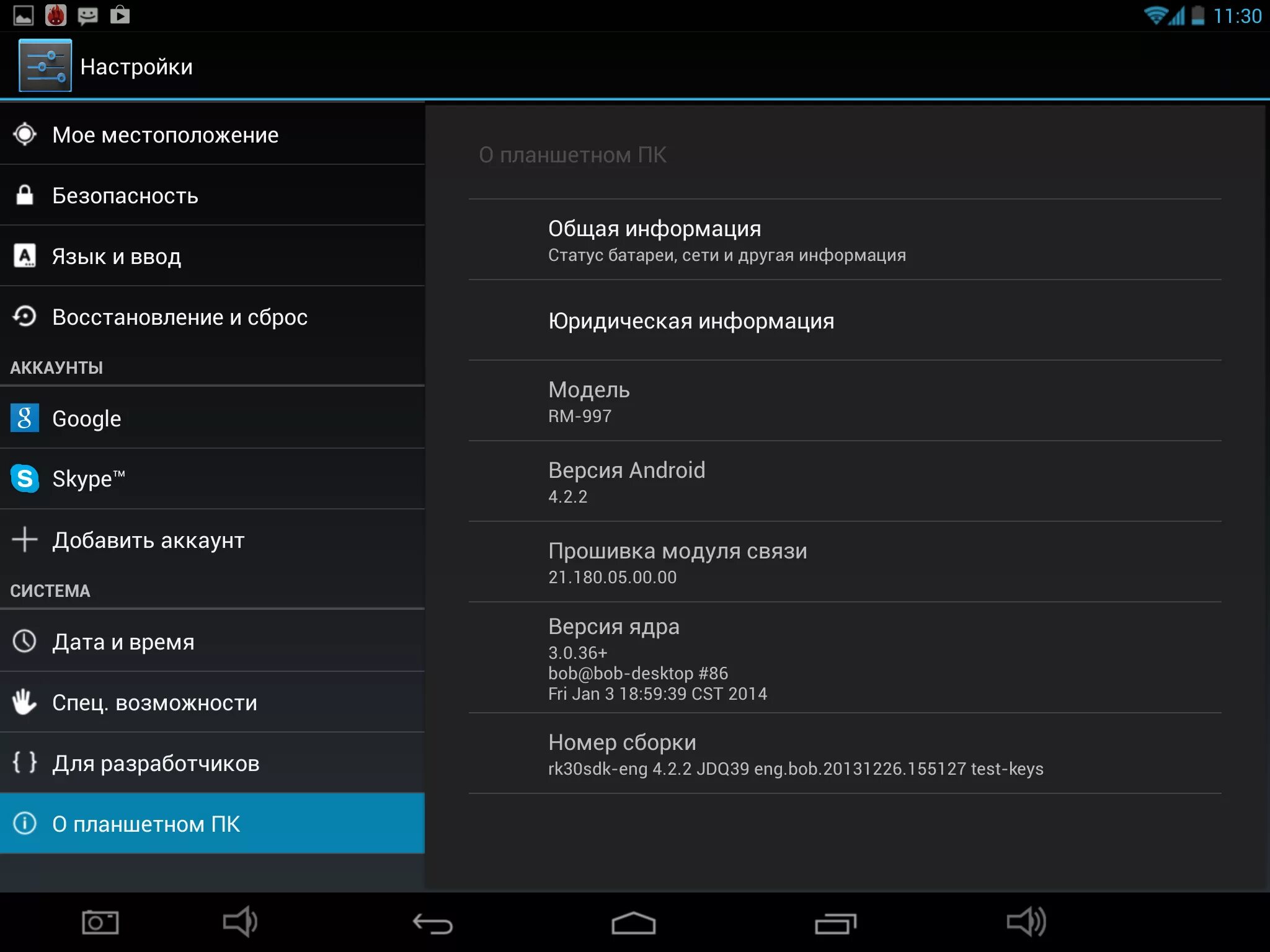The image size is (1270, 952).
Task: Open Дата и время settings
Action: [x=212, y=641]
